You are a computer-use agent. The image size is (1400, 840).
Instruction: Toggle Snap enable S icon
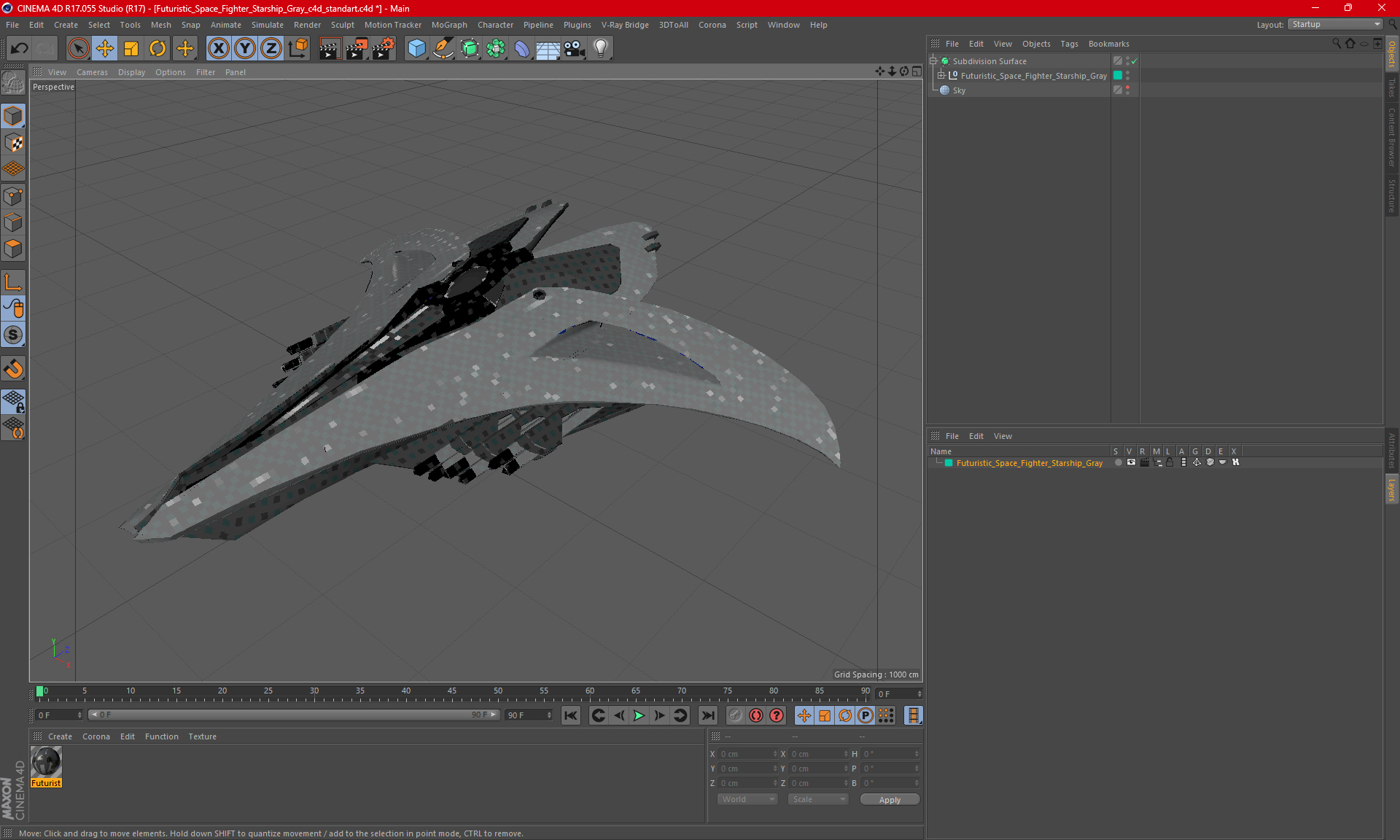[x=13, y=335]
